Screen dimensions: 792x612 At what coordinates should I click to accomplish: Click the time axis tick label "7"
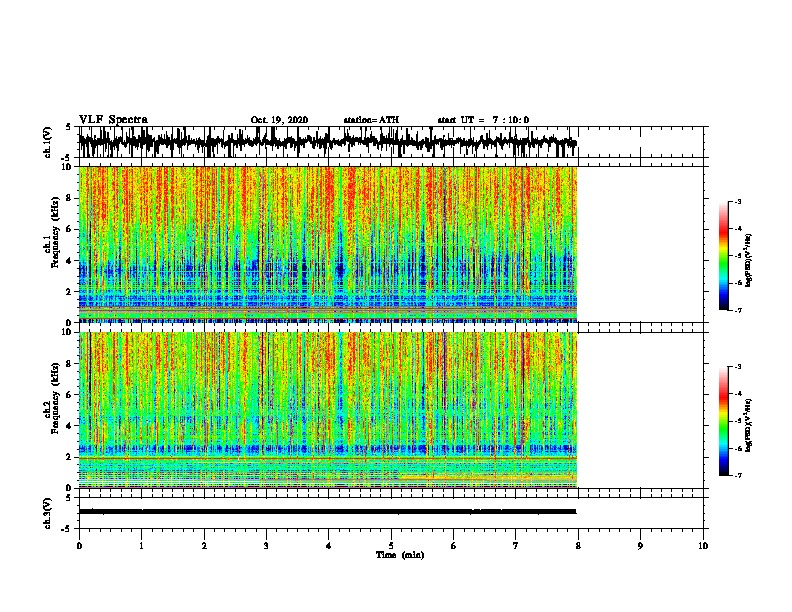point(516,546)
